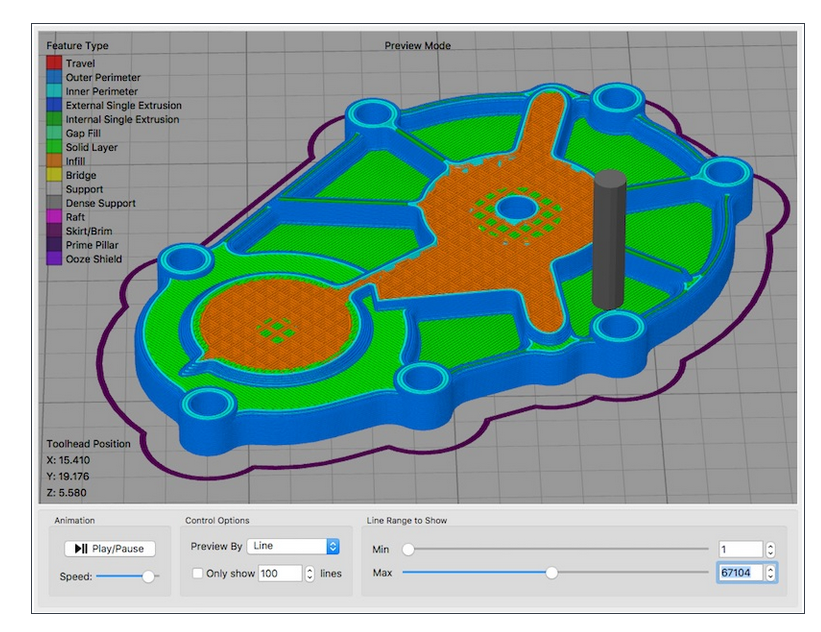This screenshot has width=821, height=632.
Task: Select the Bridge color square in the legend
Action: point(52,174)
